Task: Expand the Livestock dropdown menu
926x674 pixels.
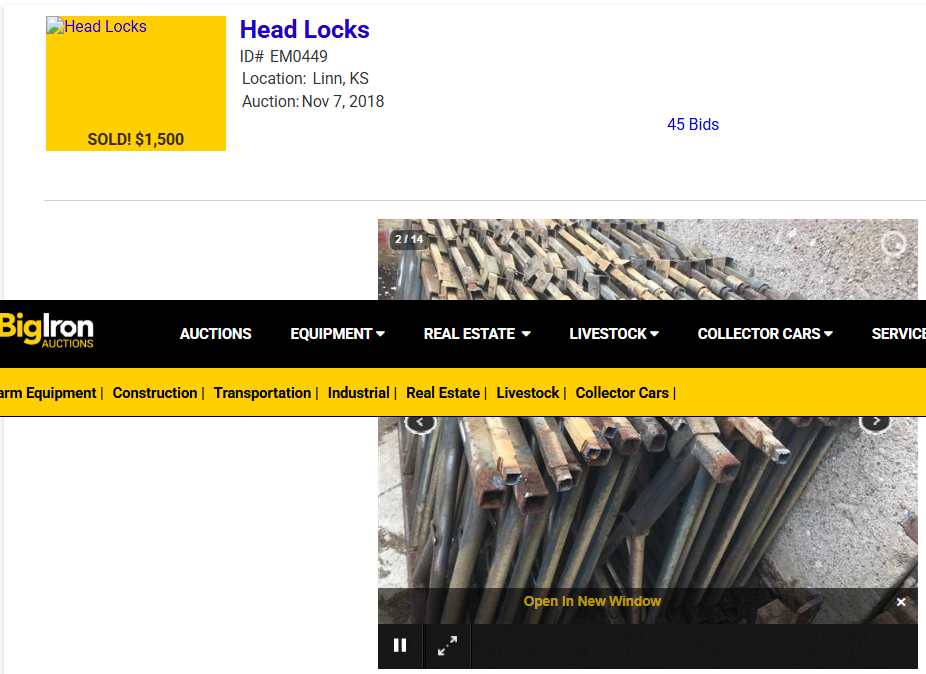Action: (614, 334)
